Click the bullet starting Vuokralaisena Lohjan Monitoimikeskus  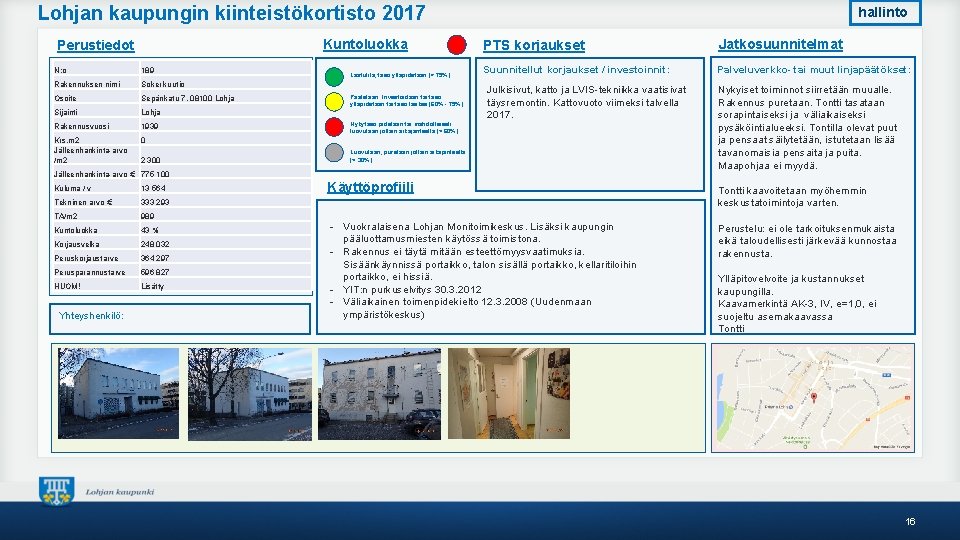[x=478, y=233]
